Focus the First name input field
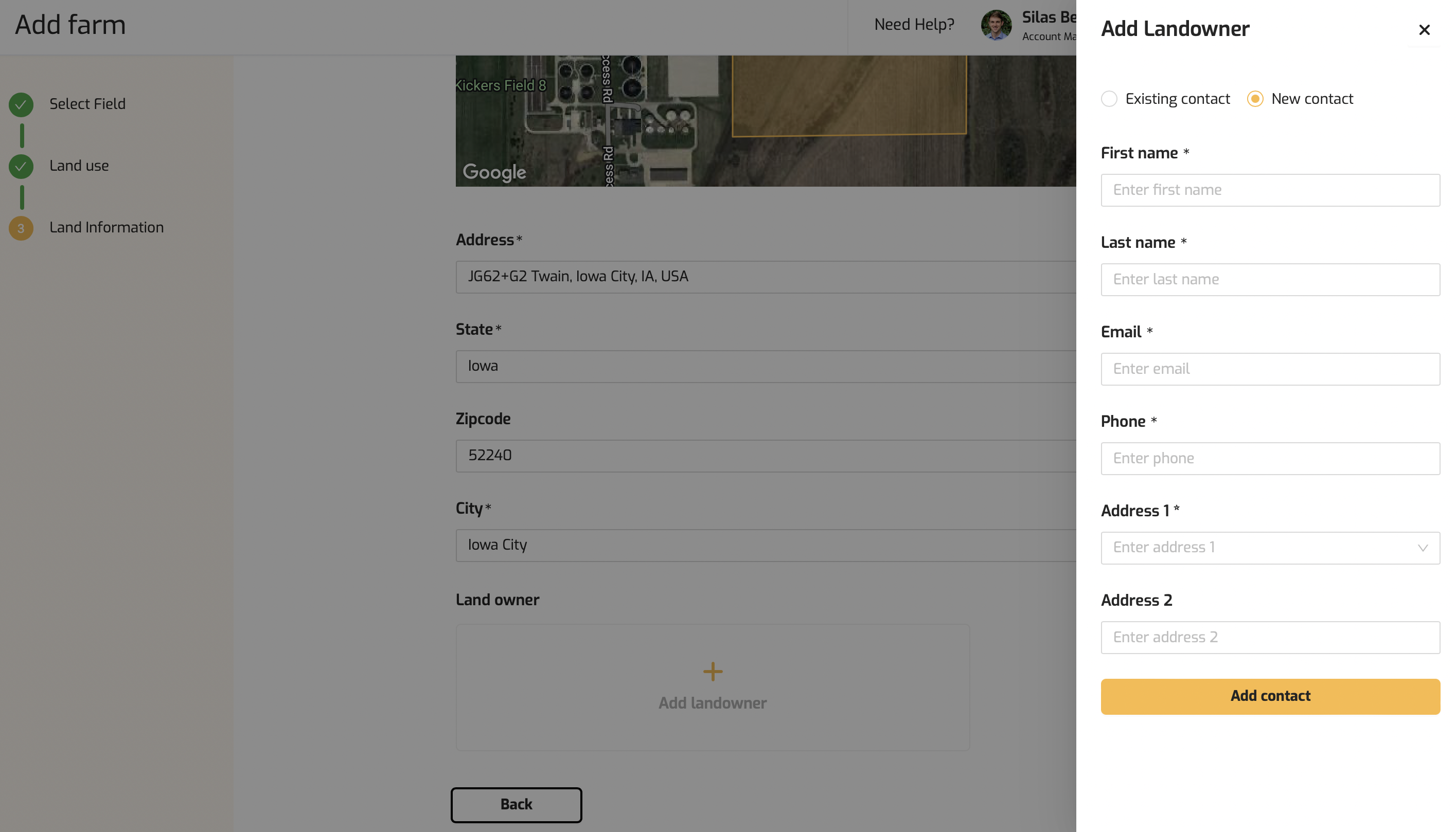Viewport: 1456px width, 832px height. click(1270, 190)
